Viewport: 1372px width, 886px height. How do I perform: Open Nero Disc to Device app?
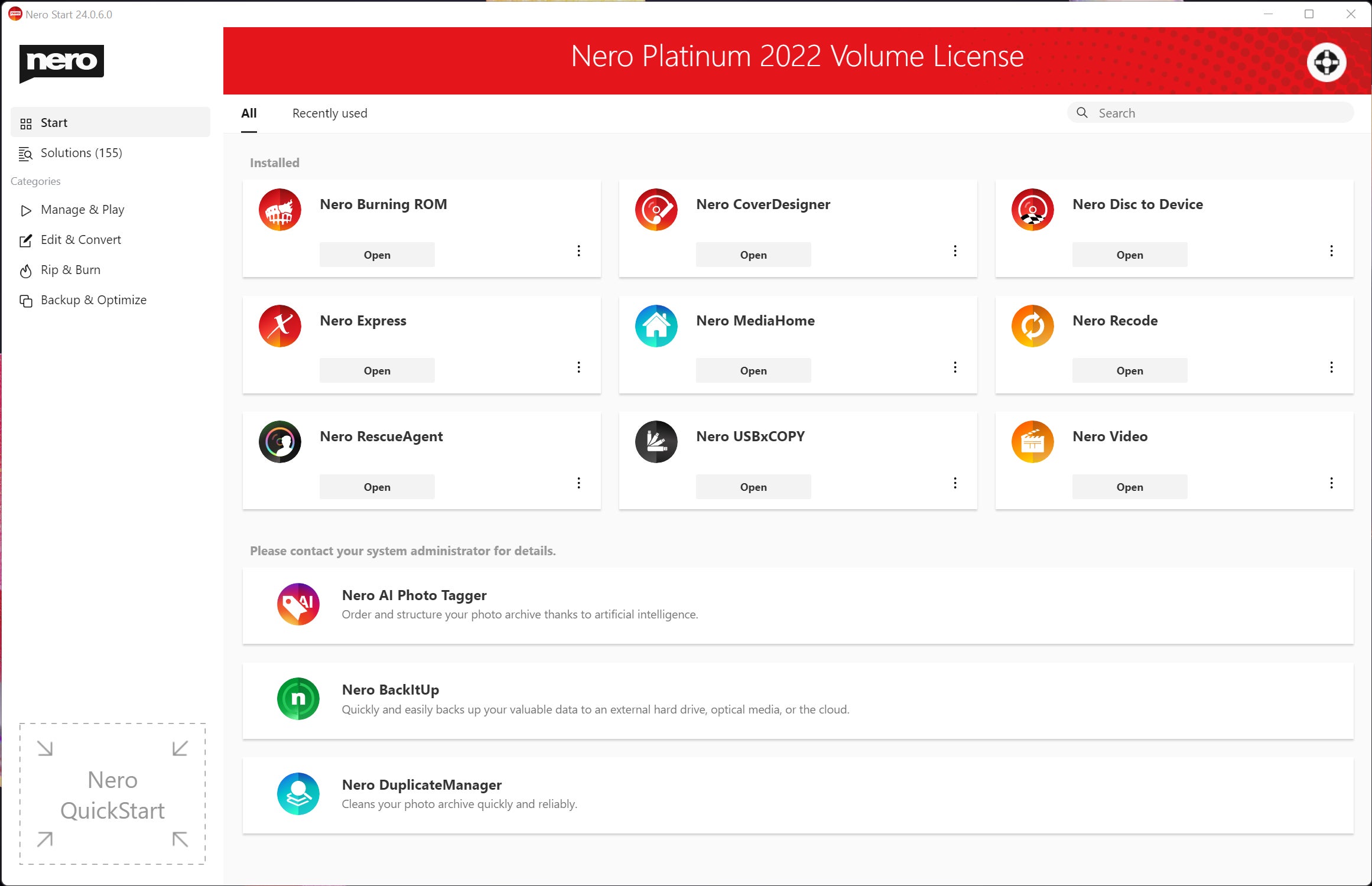tap(1129, 254)
